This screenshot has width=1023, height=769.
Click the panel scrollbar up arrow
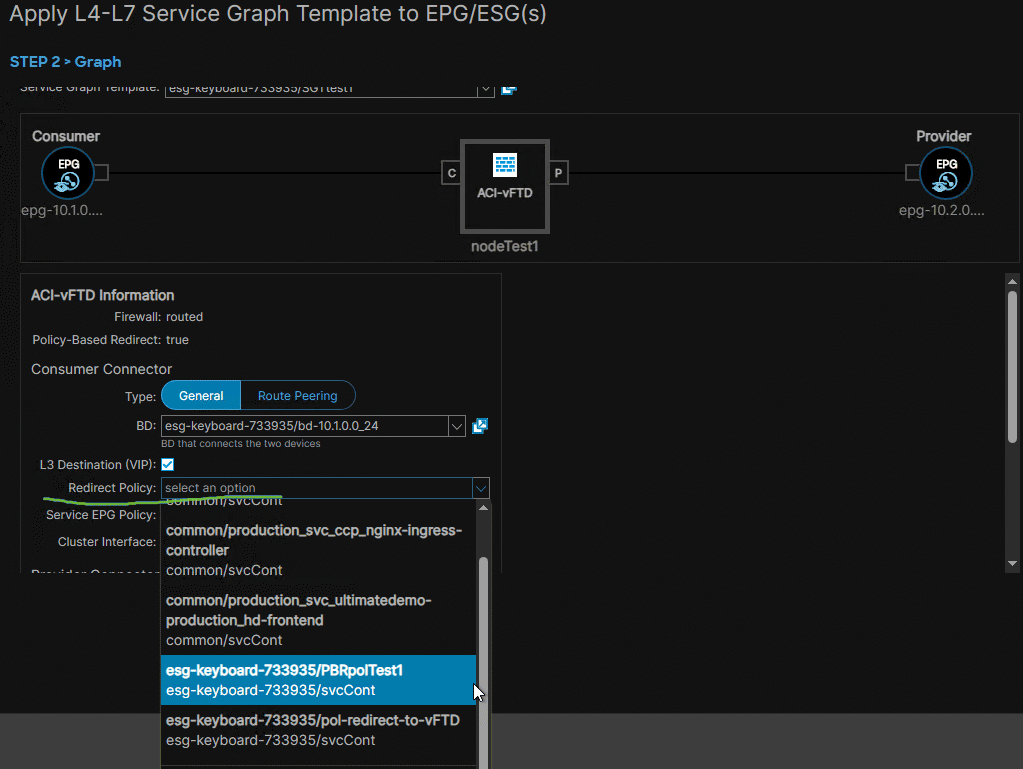[x=1012, y=282]
